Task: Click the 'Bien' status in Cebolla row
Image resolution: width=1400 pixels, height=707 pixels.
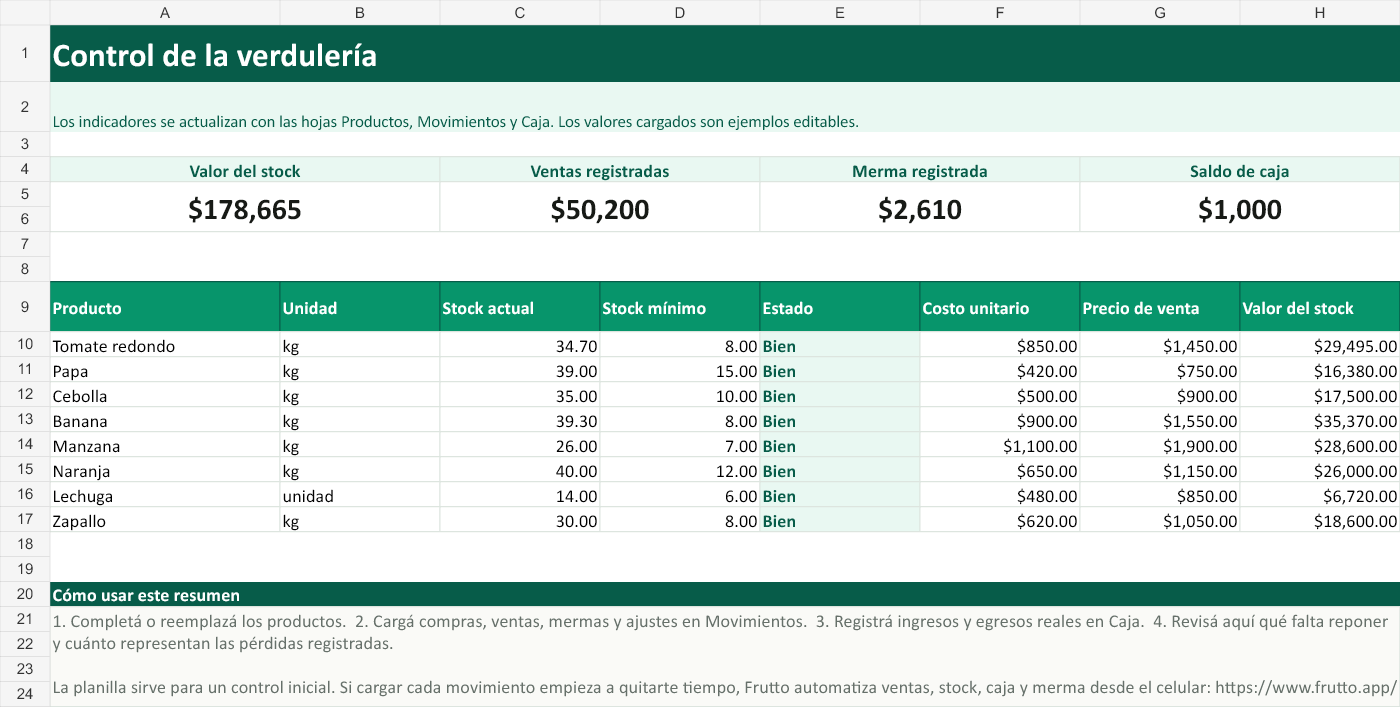Action: pyautogui.click(x=840, y=395)
